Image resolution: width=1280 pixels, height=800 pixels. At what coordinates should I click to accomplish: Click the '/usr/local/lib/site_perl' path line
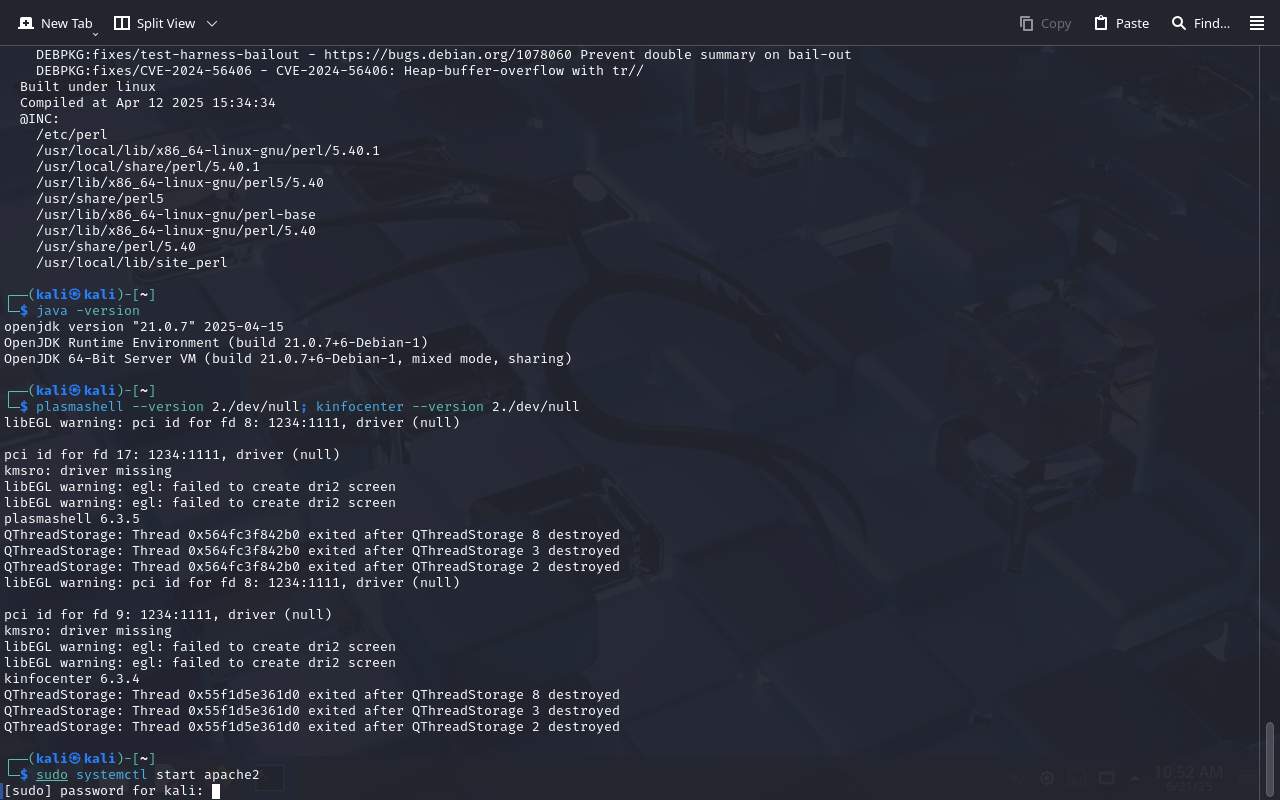132,263
